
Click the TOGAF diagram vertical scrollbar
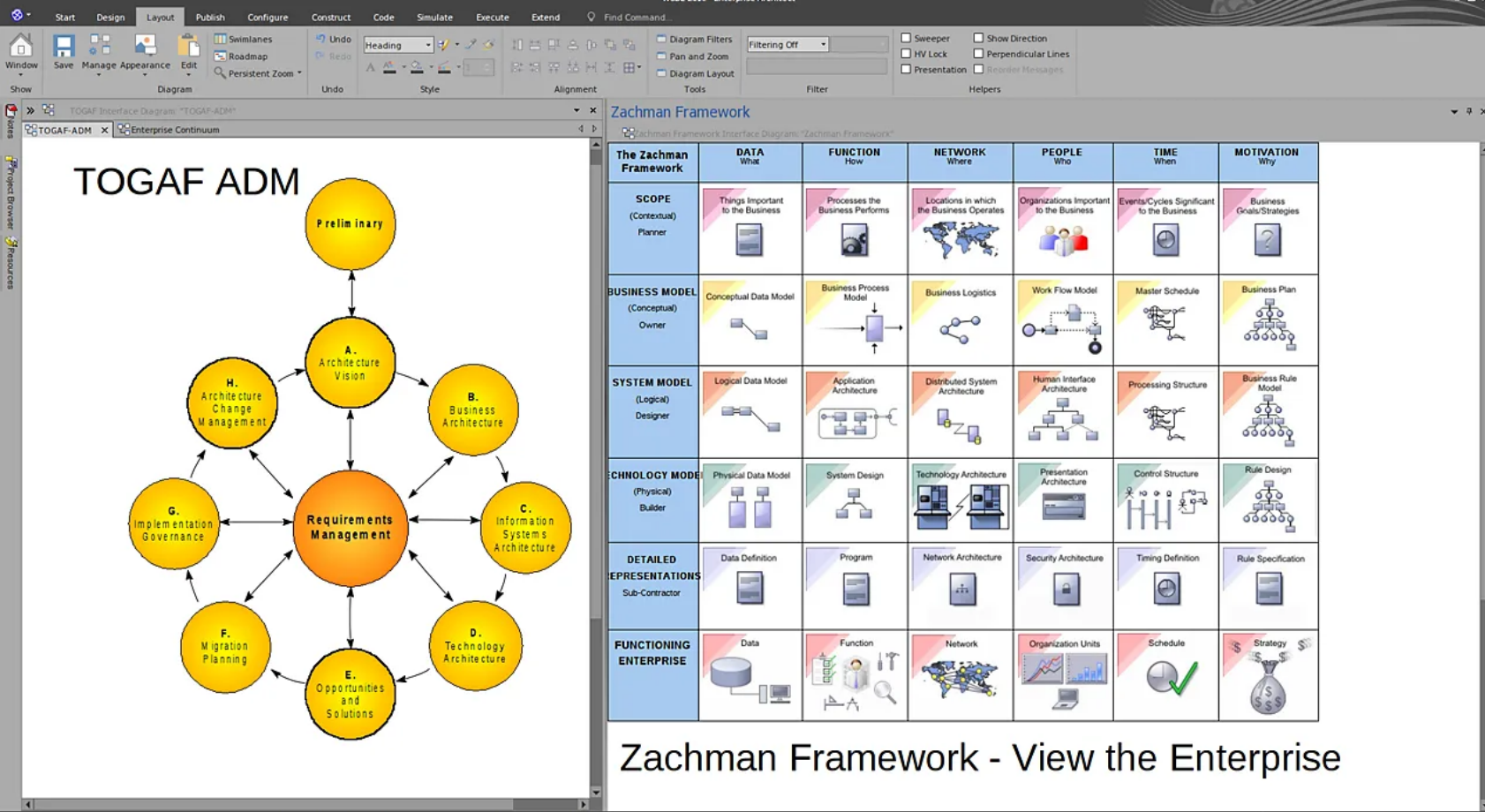click(596, 468)
